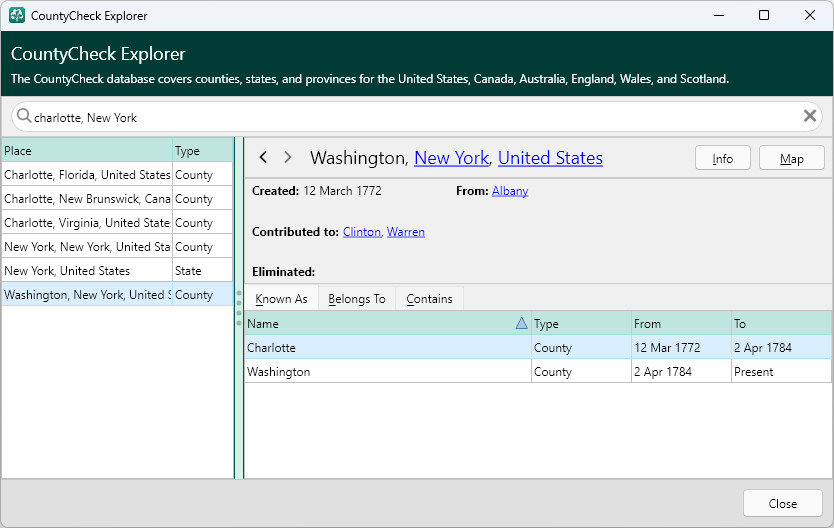Screen dimensions: 834x528
Task: Click the search magnifier icon
Action: click(23, 115)
